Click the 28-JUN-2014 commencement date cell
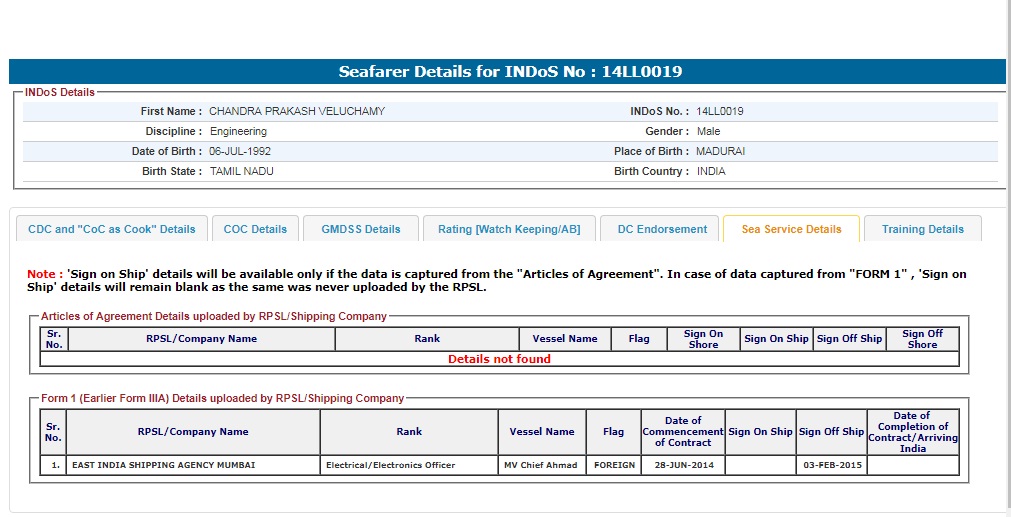Image resolution: width=1011 pixels, height=517 pixels. (683, 466)
